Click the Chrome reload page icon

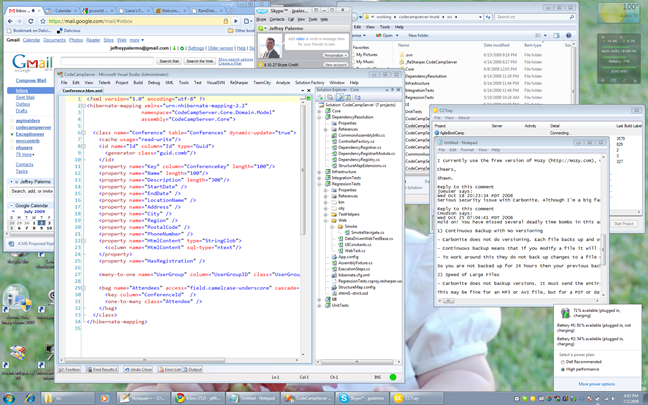tap(31, 21)
